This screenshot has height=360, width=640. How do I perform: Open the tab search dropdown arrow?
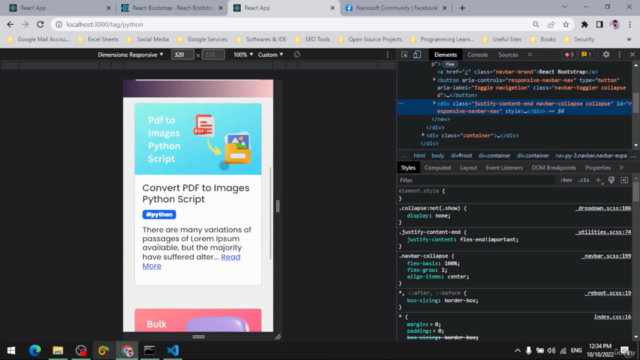coord(564,7)
